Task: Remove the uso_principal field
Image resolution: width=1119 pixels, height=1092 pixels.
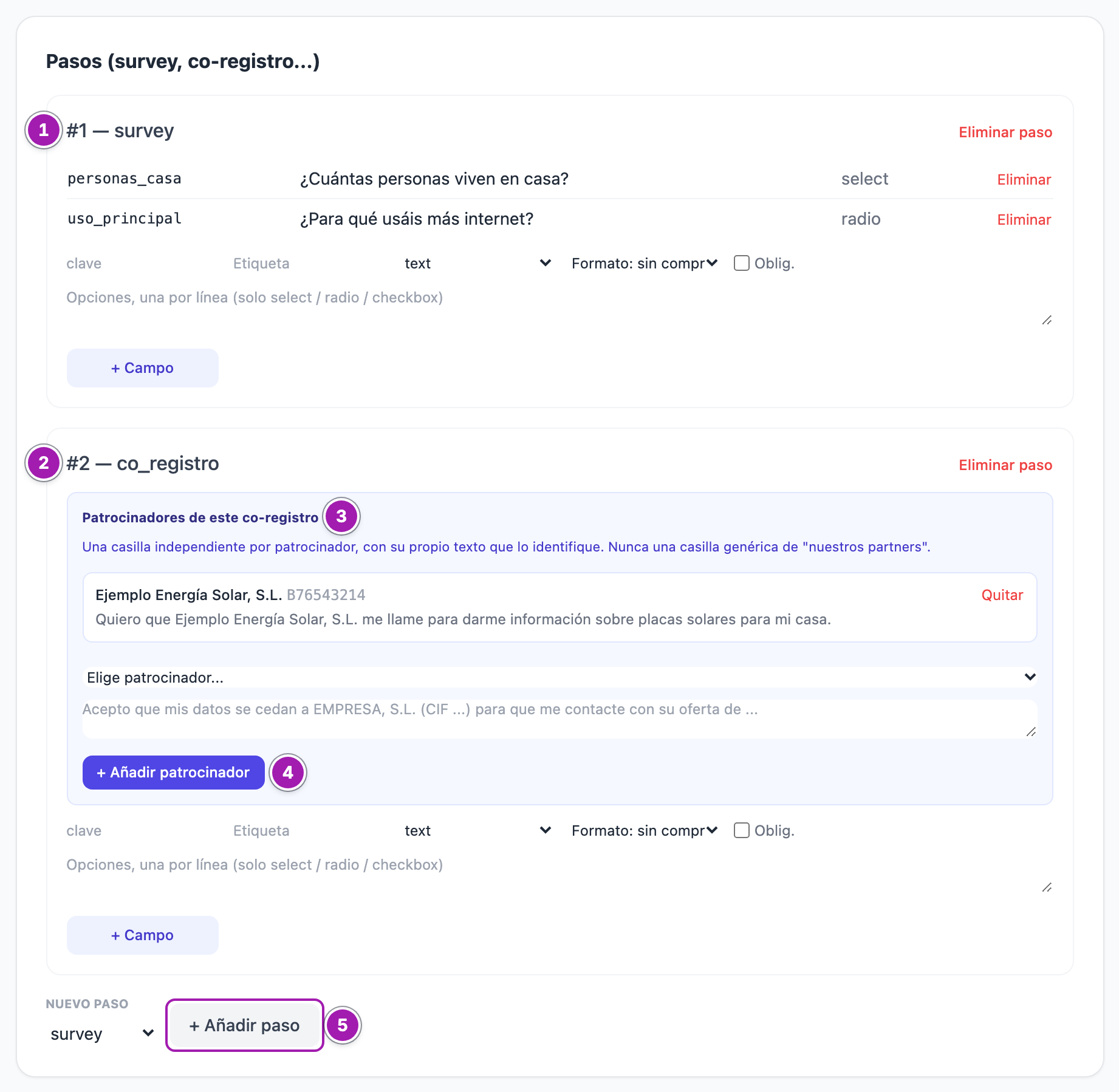Action: pos(1024,220)
